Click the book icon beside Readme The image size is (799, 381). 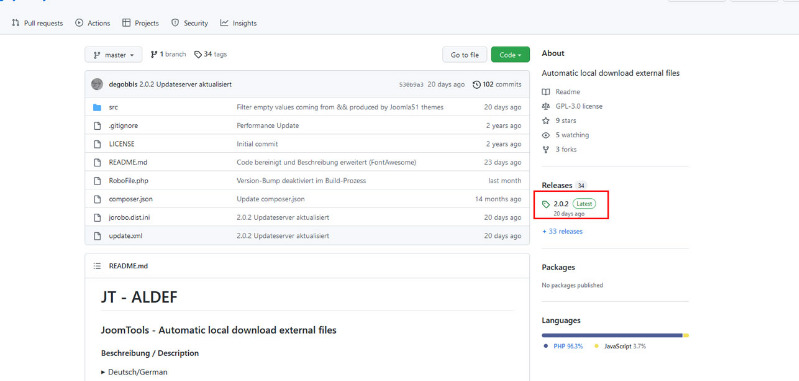(546, 92)
